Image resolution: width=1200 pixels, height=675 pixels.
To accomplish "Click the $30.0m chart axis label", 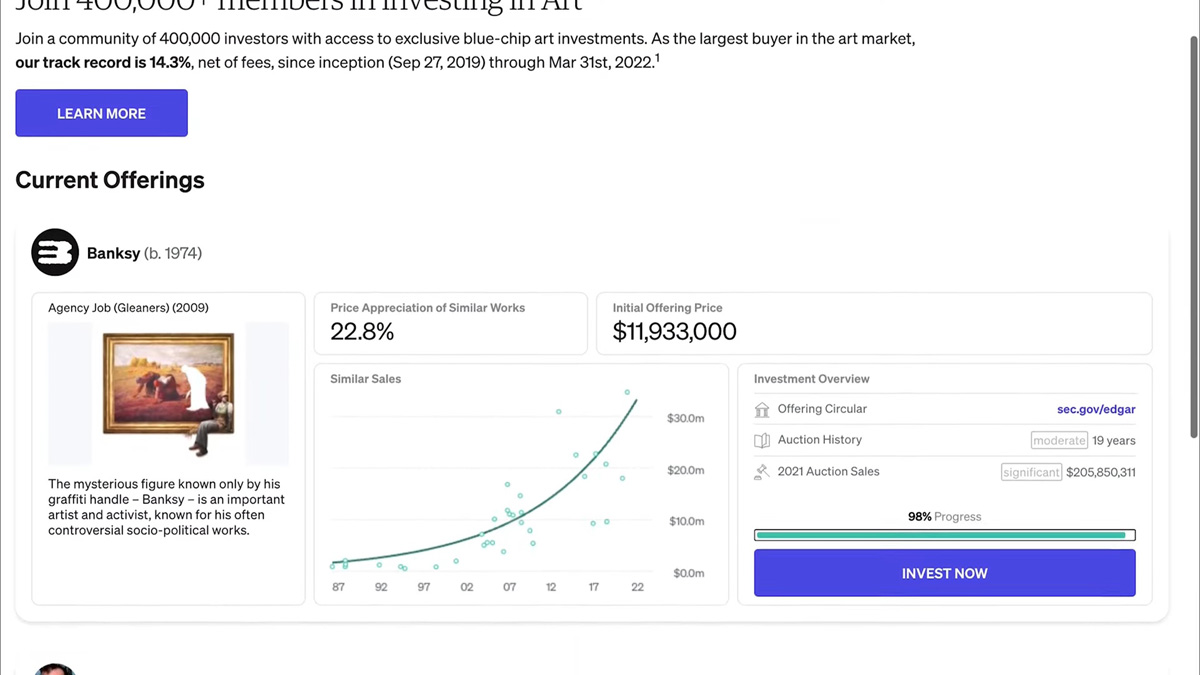I will [685, 418].
